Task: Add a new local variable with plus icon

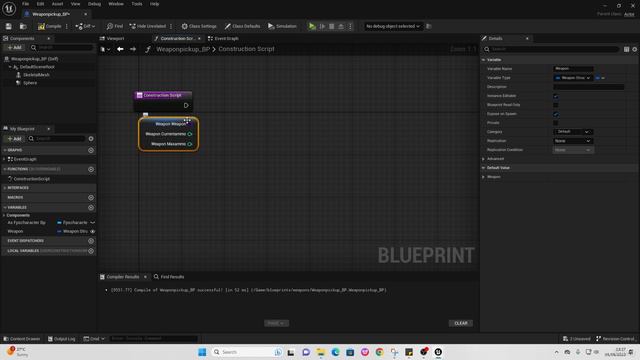Action: coord(91,251)
